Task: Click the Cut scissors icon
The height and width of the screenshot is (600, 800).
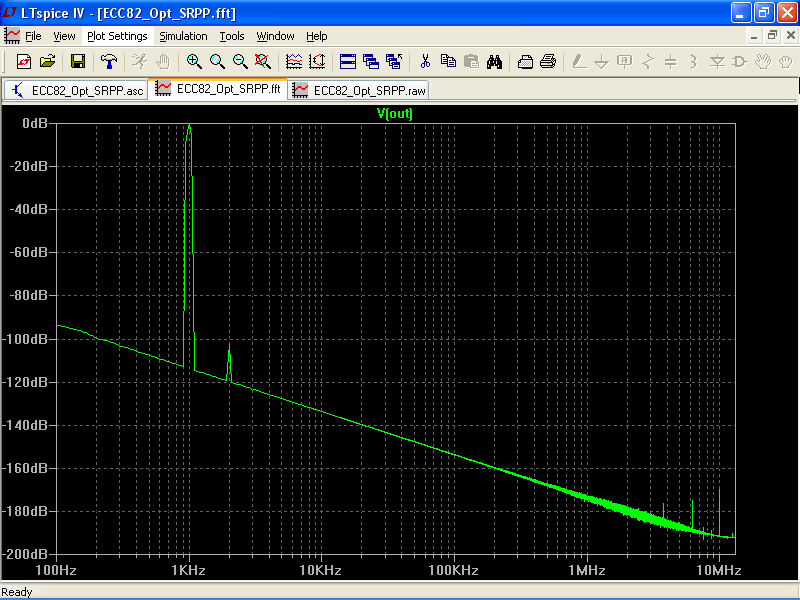Action: pos(425,62)
